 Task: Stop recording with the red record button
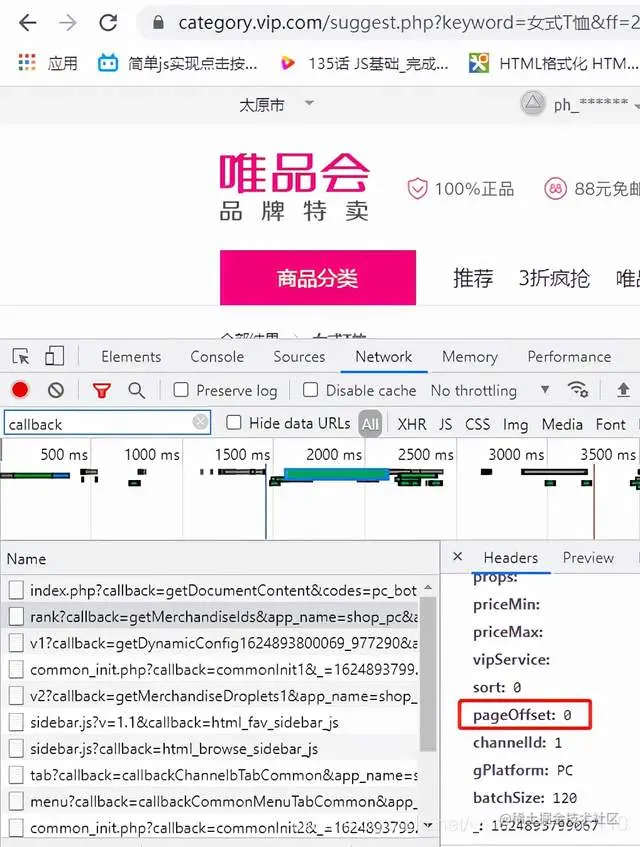(x=21, y=390)
